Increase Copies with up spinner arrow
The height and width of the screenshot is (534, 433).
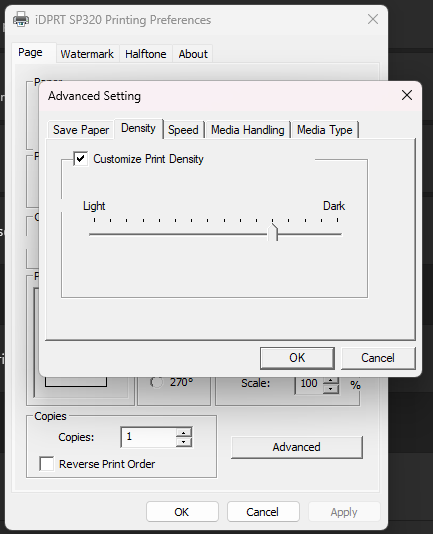coord(184,433)
